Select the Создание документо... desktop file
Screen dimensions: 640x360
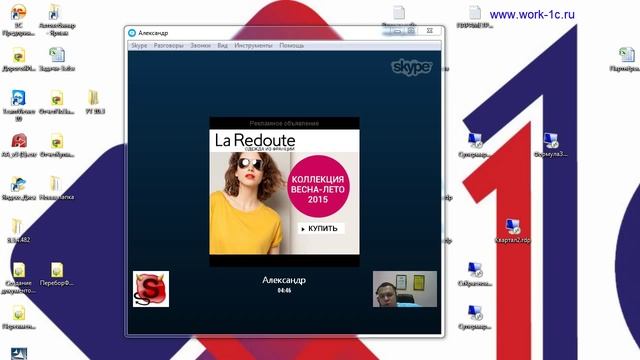(x=18, y=278)
